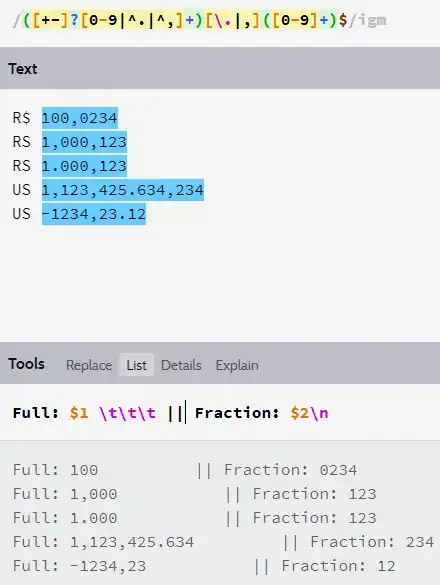Open the Details tab
Image resolution: width=440 pixels, height=585 pixels.
coord(181,365)
